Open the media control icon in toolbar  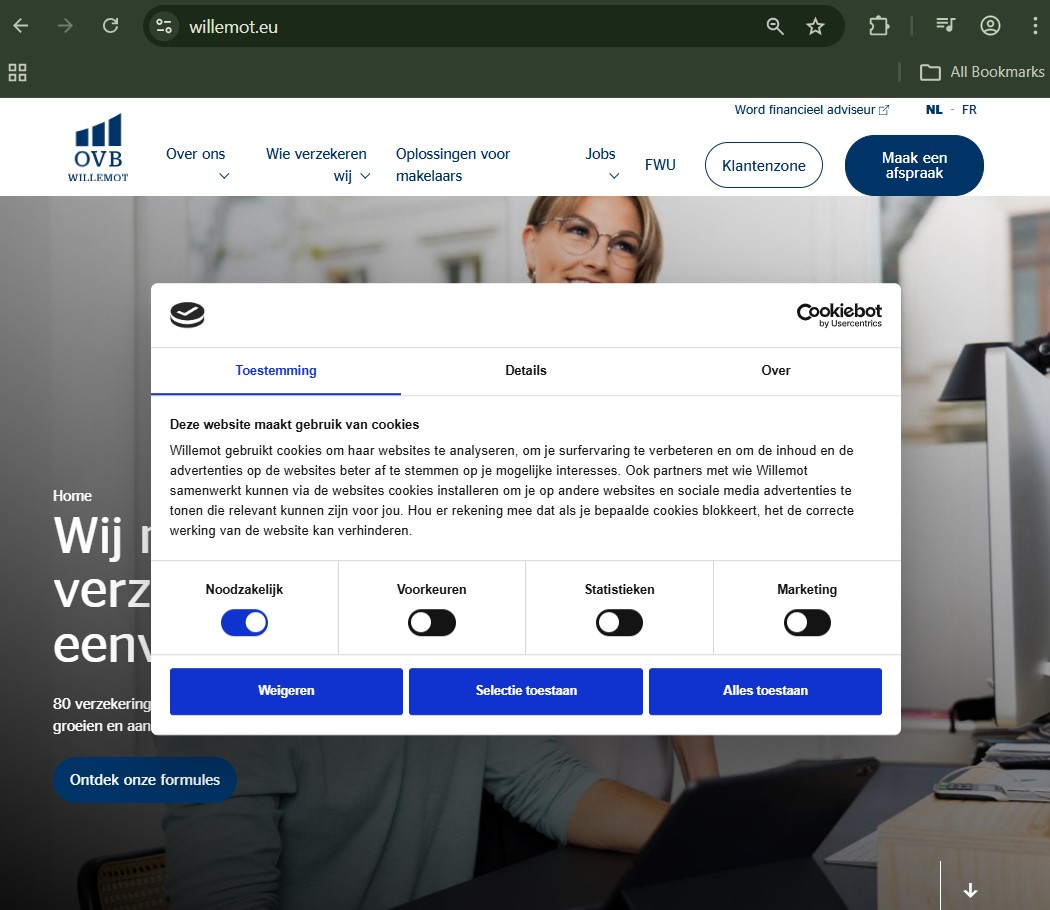coord(945,26)
